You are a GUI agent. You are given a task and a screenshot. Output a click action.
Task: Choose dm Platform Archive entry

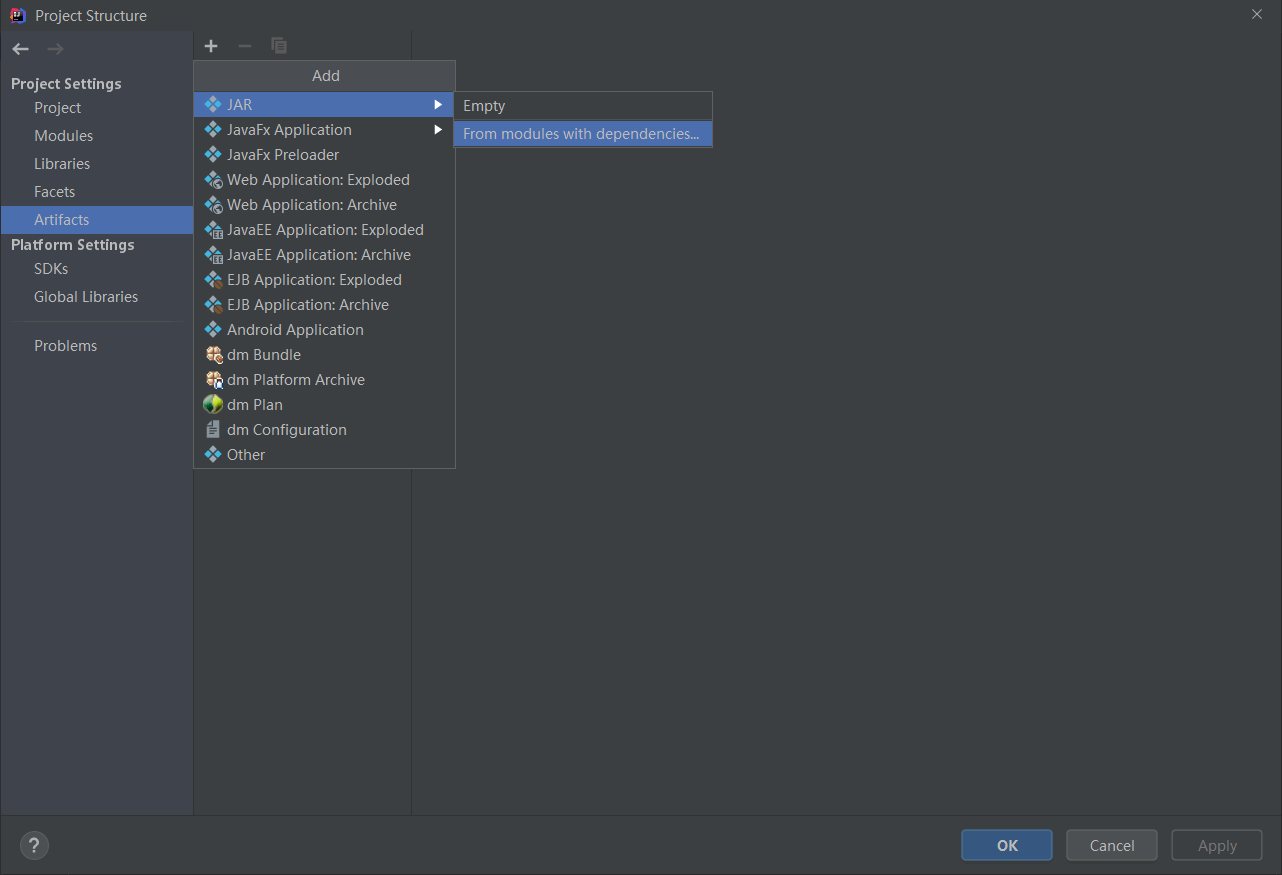(x=324, y=379)
